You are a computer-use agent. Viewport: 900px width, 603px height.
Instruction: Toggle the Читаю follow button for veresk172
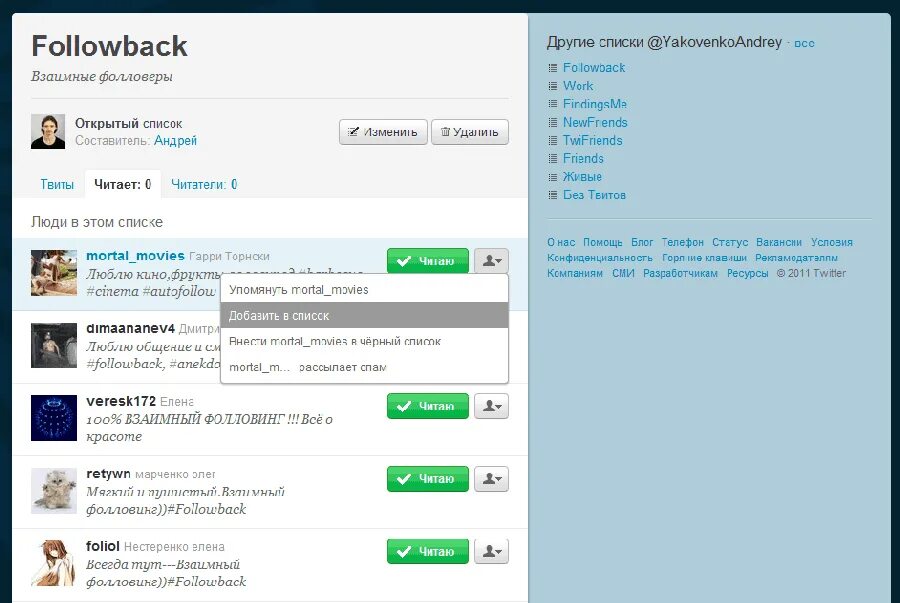428,406
